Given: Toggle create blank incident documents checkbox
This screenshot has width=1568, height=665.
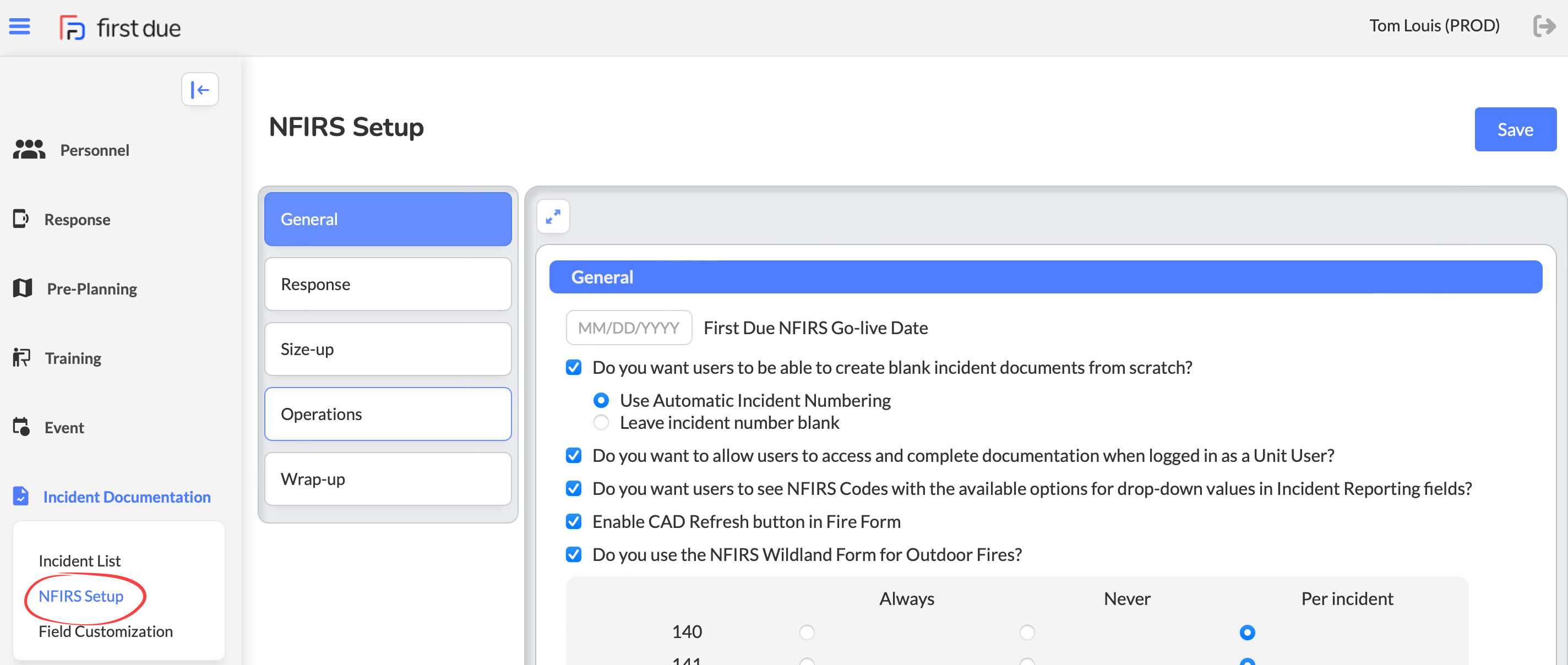Looking at the screenshot, I should tap(573, 367).
